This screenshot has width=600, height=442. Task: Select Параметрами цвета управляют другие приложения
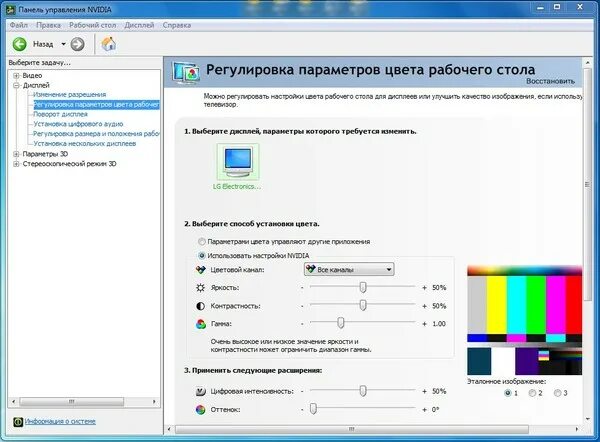[201, 241]
